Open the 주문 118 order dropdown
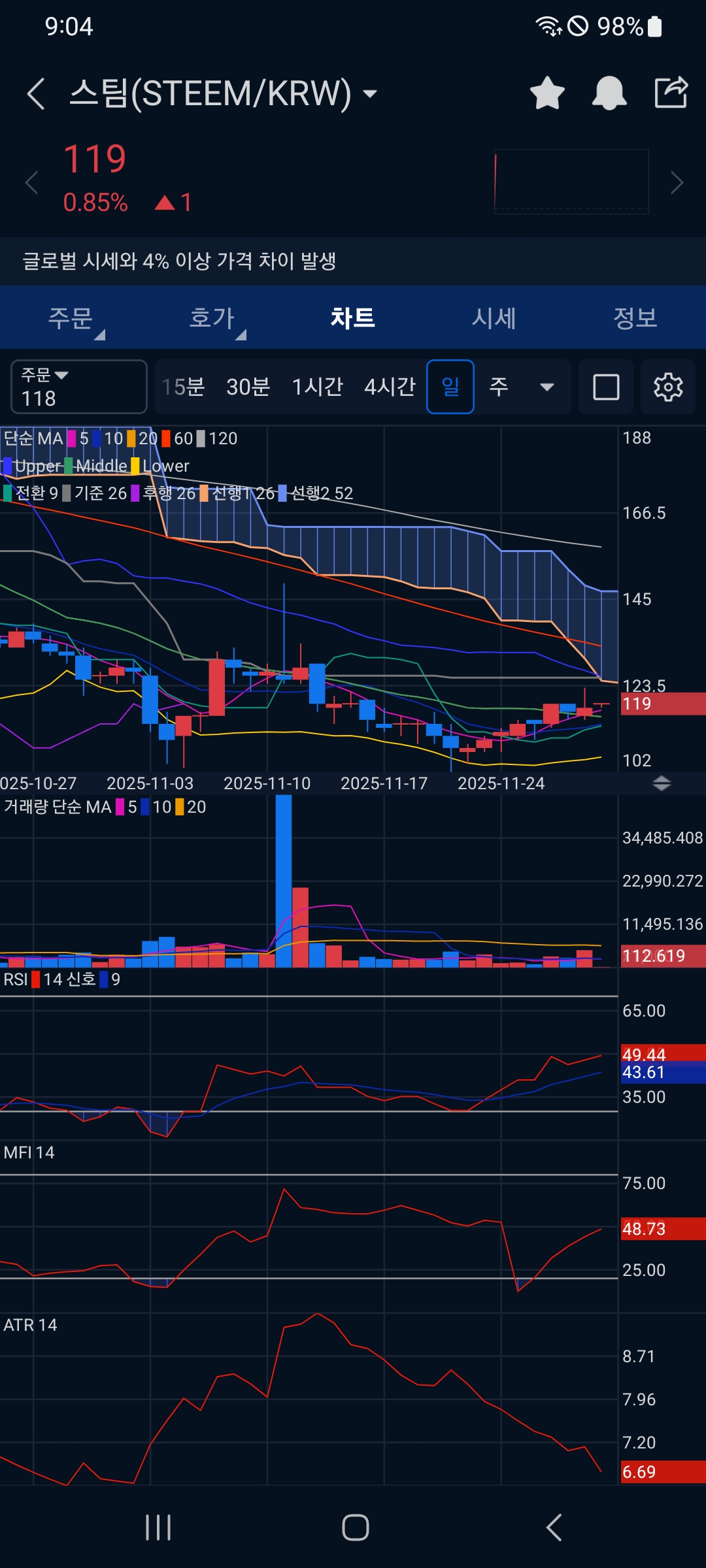This screenshot has width=706, height=1568. click(79, 387)
